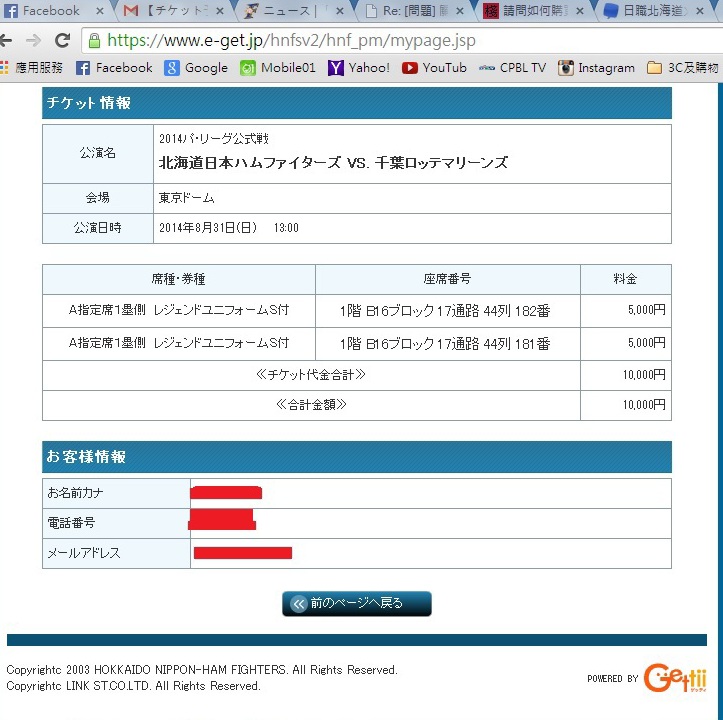Image resolution: width=723 pixels, height=720 pixels.
Task: Select the 5,000円 price for seat 181番
Action: tap(646, 342)
